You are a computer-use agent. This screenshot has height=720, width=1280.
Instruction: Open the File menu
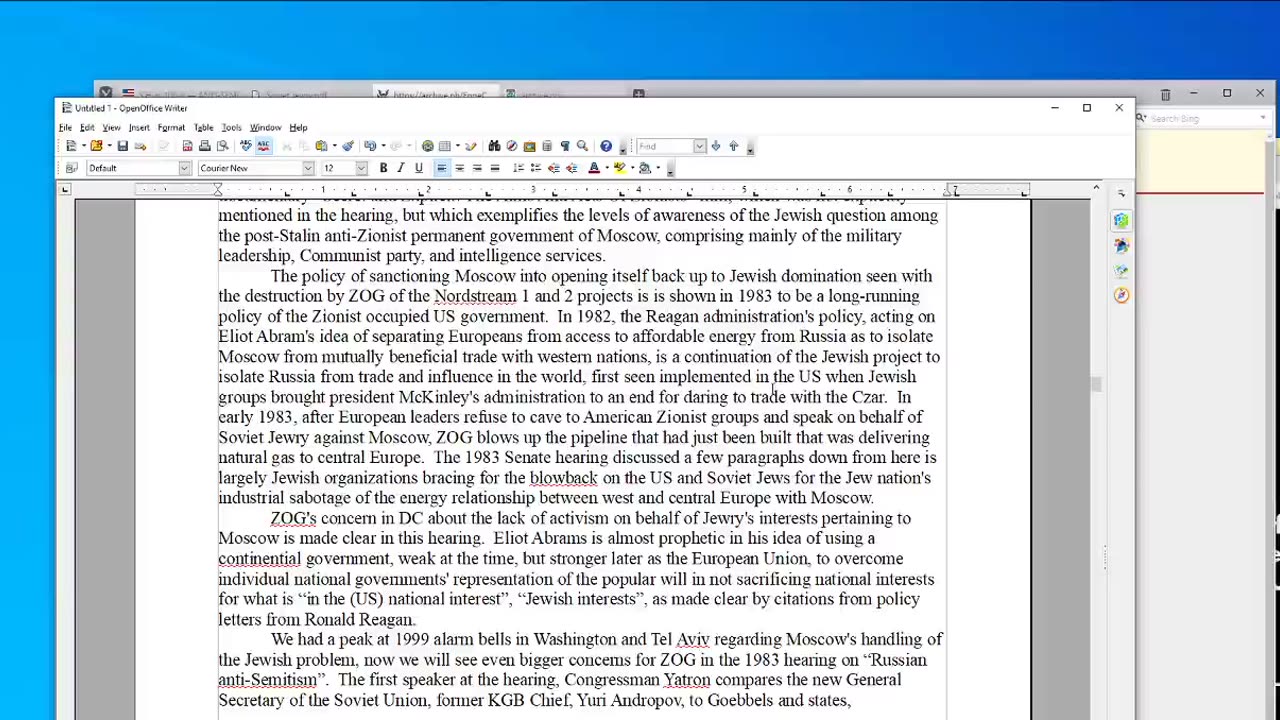click(65, 127)
